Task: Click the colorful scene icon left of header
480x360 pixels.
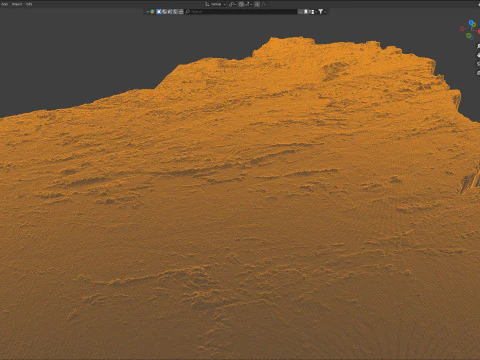Action: (x=152, y=12)
